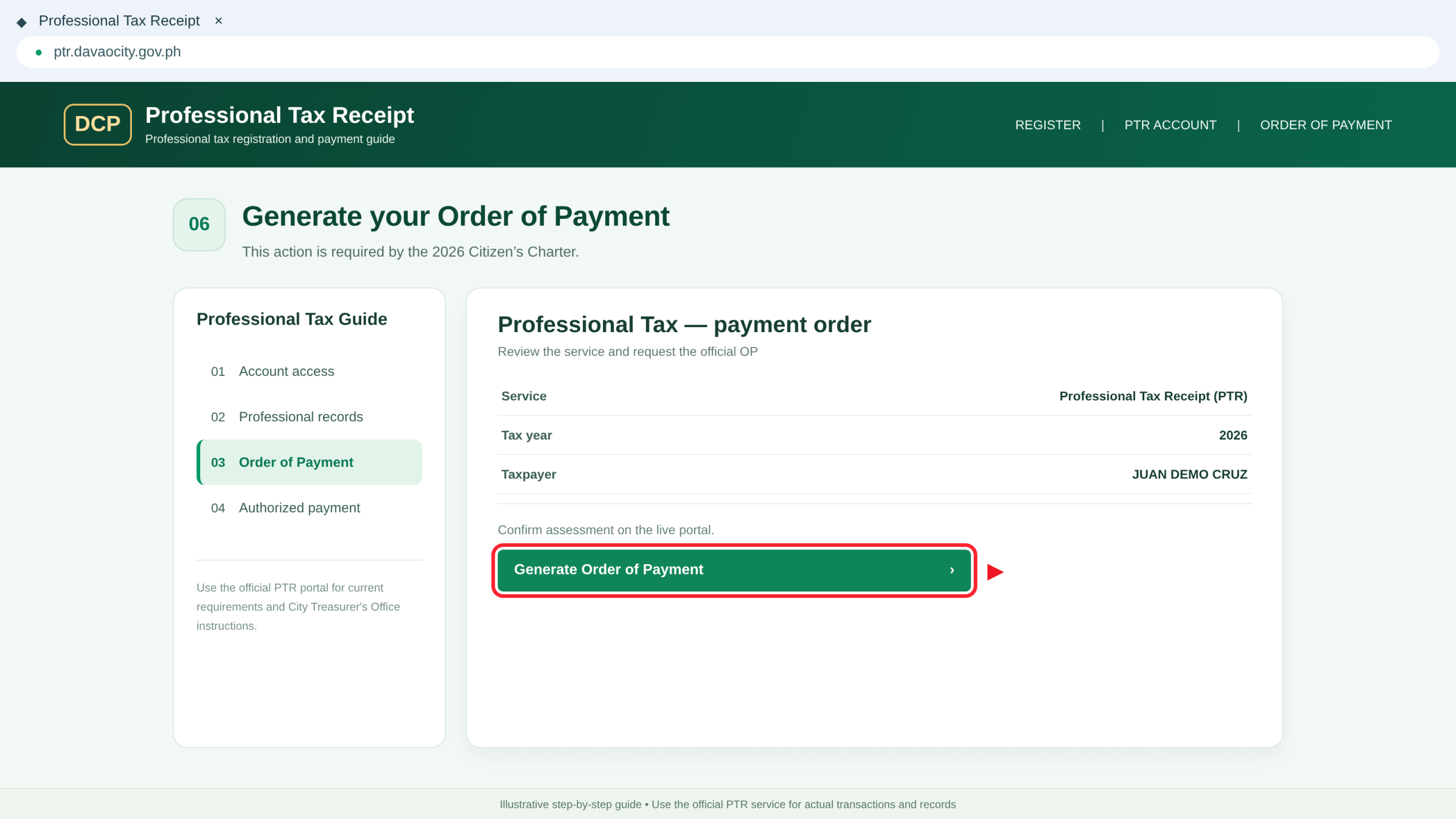Click the 'Generate your Order of Payment' heading
This screenshot has height=819, width=1456.
pos(456,217)
